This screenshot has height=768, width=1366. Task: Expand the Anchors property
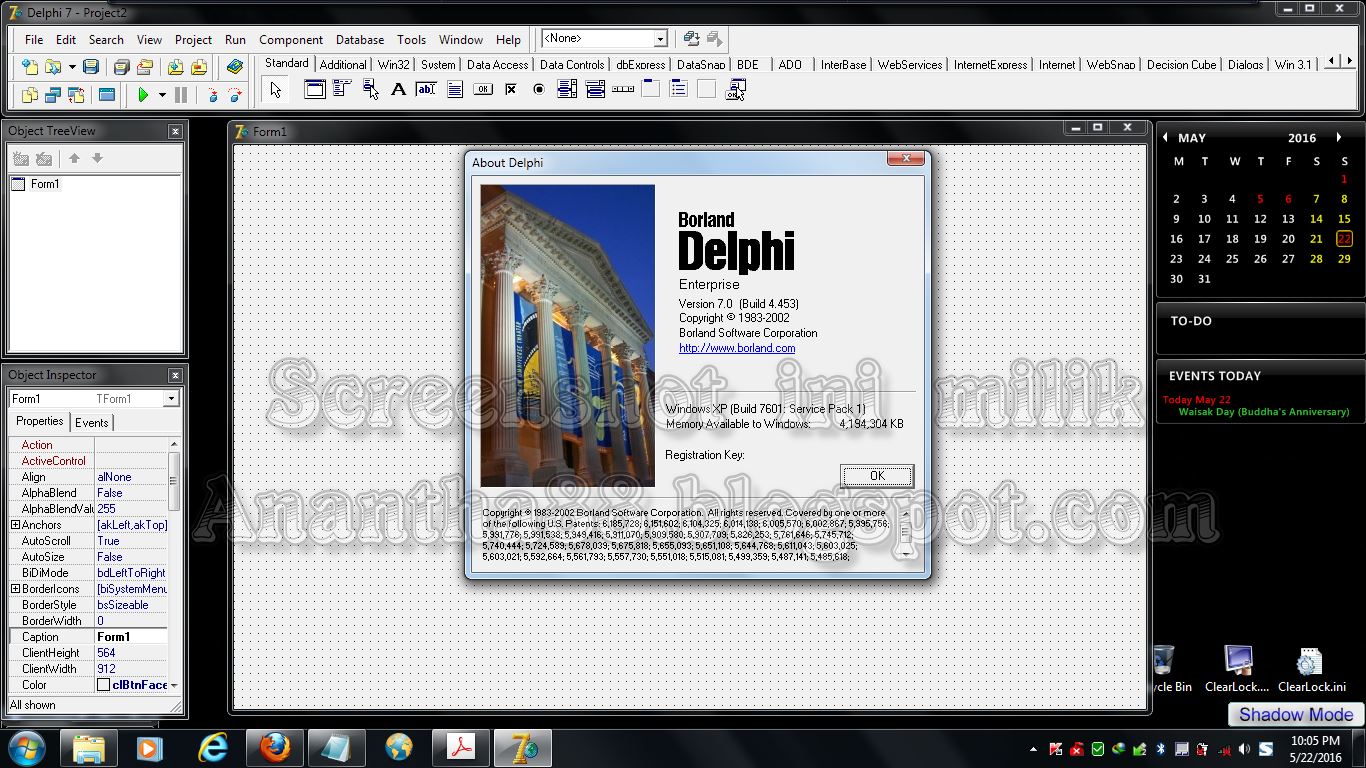coord(15,525)
